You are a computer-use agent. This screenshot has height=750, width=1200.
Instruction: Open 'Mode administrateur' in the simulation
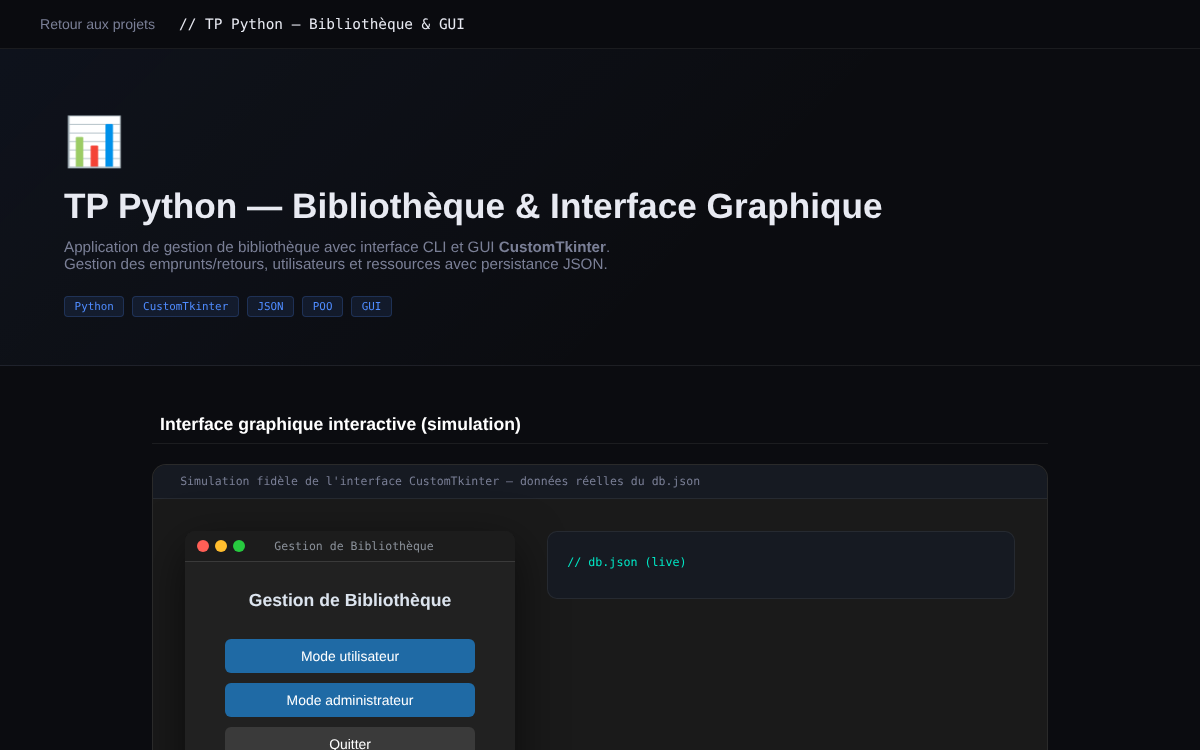tap(350, 700)
